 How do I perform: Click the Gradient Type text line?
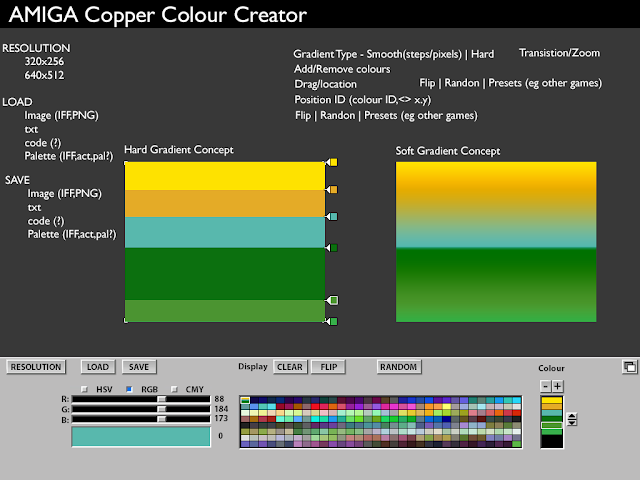[394, 54]
